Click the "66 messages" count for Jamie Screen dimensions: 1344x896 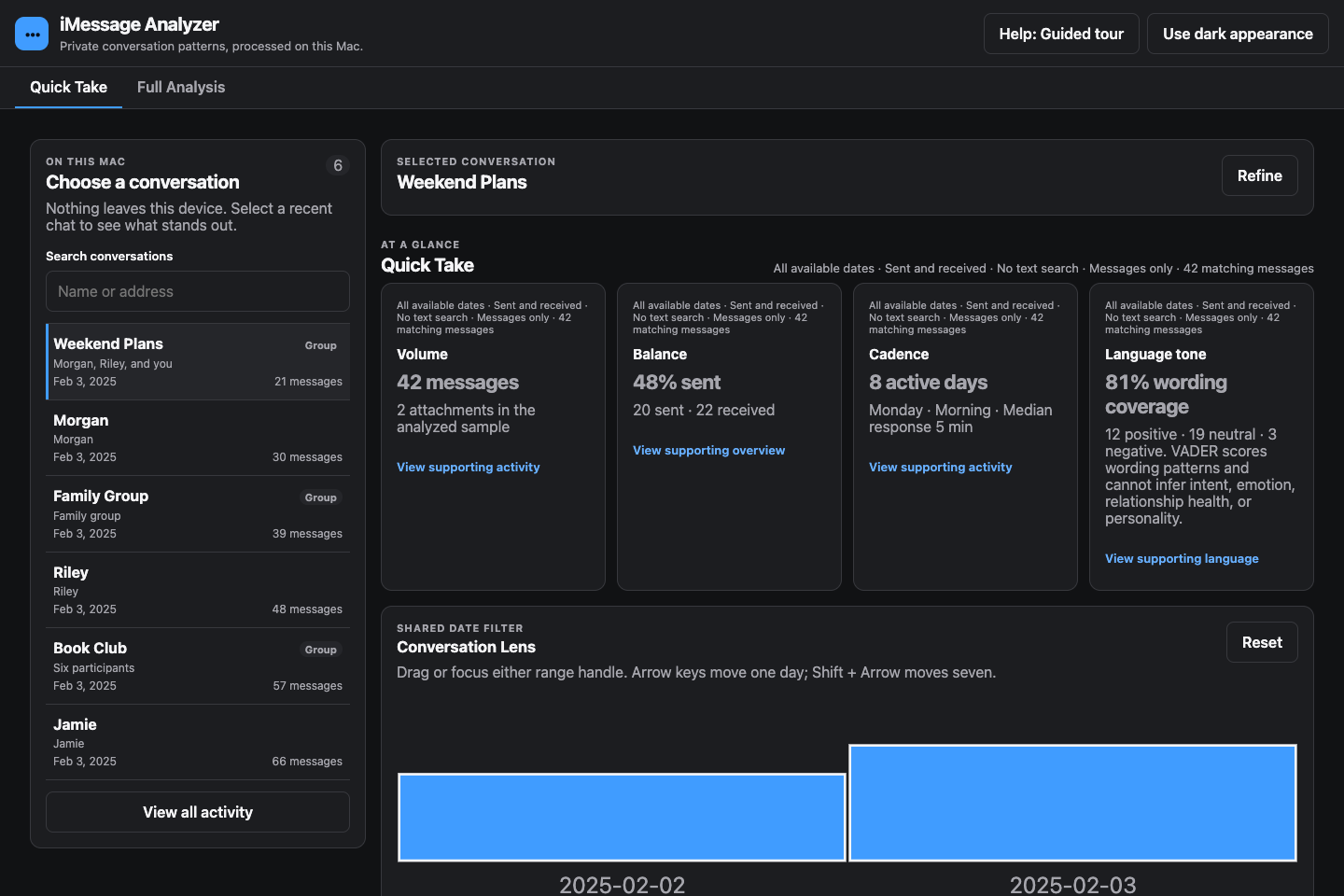(x=307, y=762)
